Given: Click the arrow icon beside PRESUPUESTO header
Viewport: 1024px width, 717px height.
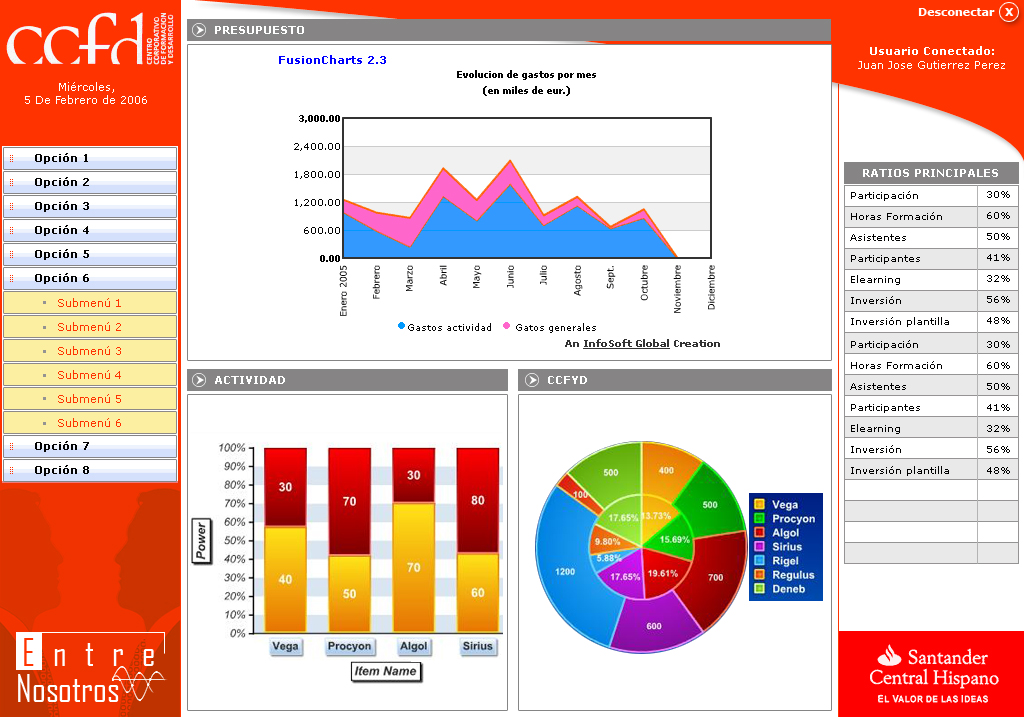Looking at the screenshot, I should [x=200, y=30].
